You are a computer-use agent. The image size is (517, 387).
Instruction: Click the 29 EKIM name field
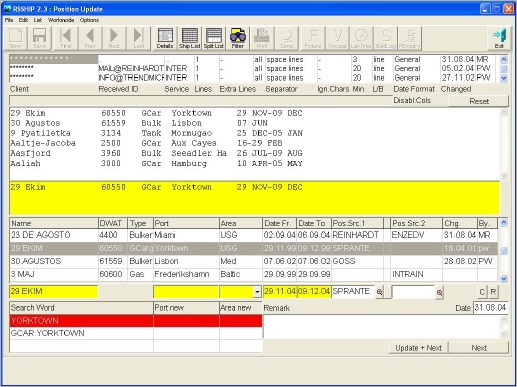pos(54,291)
